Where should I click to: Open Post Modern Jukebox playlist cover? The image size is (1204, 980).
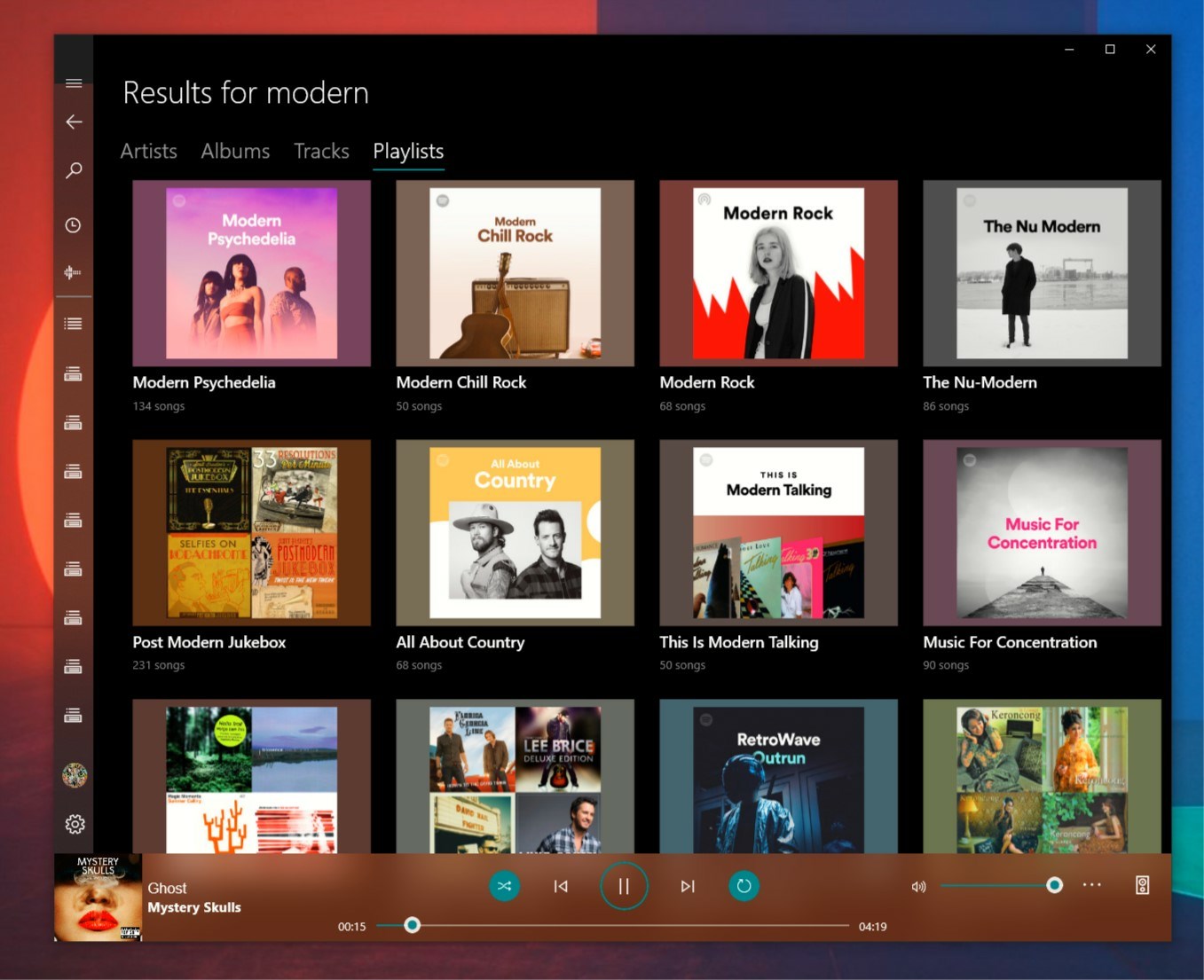click(252, 533)
